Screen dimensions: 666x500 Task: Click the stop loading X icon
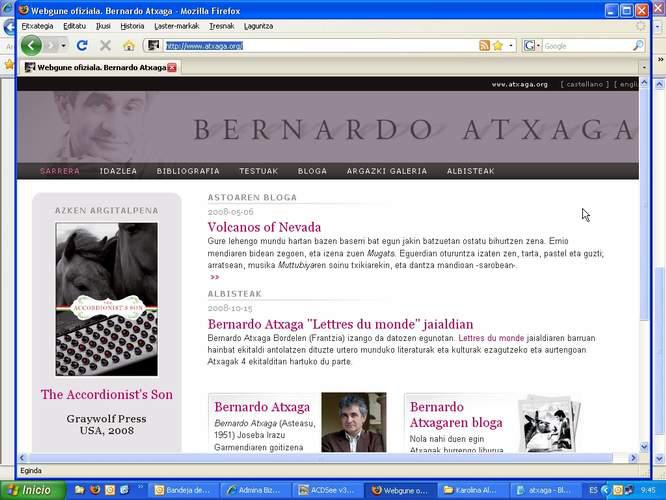click(x=105, y=45)
